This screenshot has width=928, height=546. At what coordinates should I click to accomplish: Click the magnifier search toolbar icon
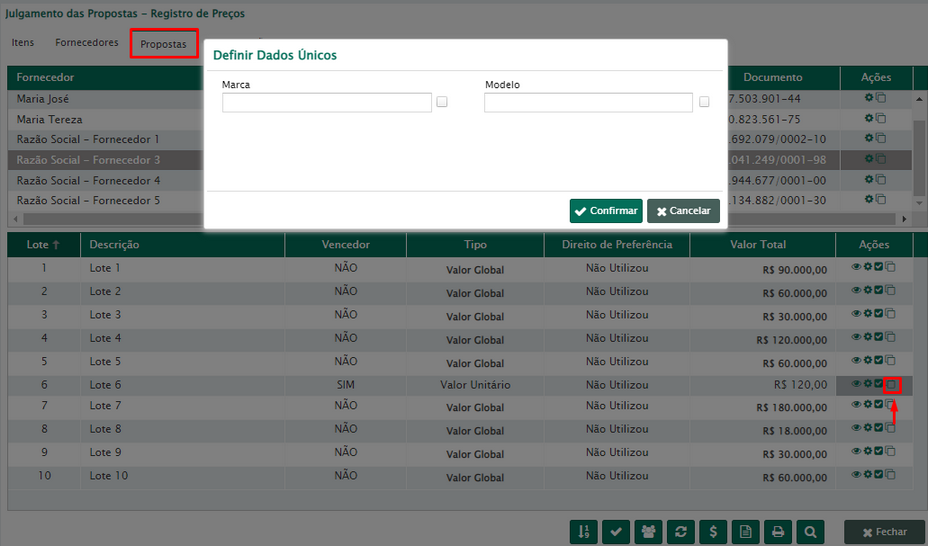tap(810, 532)
